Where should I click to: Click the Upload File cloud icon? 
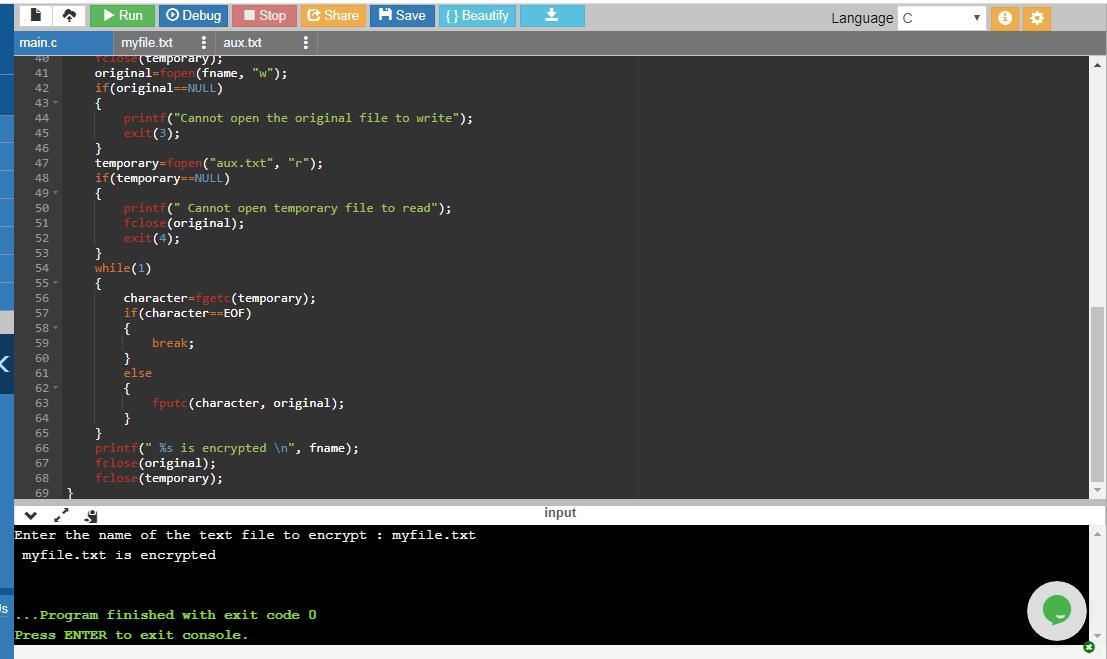(69, 15)
